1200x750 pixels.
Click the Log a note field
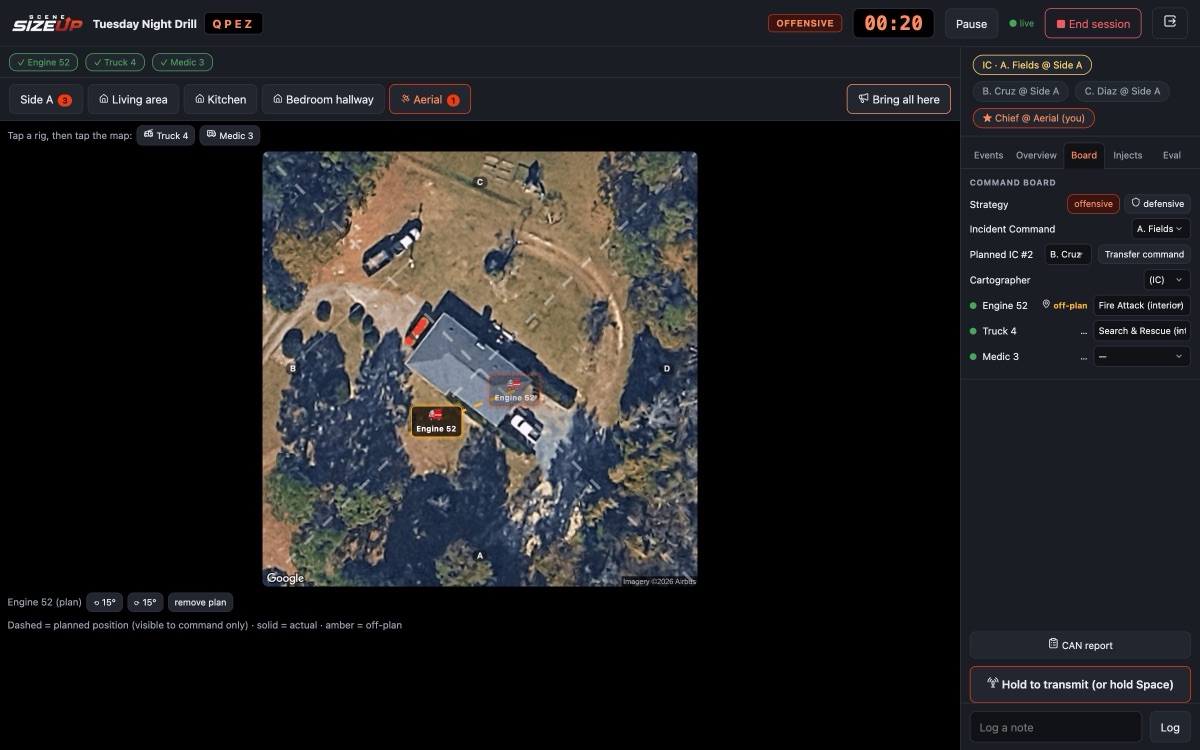click(1055, 727)
